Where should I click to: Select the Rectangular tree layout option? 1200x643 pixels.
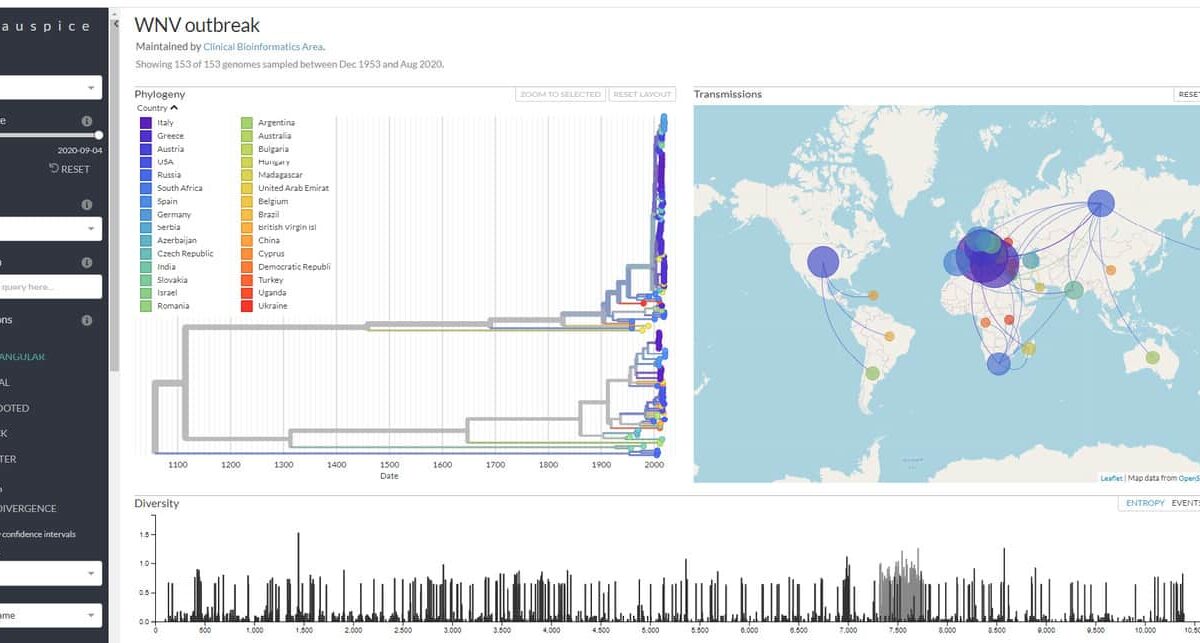pos(23,356)
